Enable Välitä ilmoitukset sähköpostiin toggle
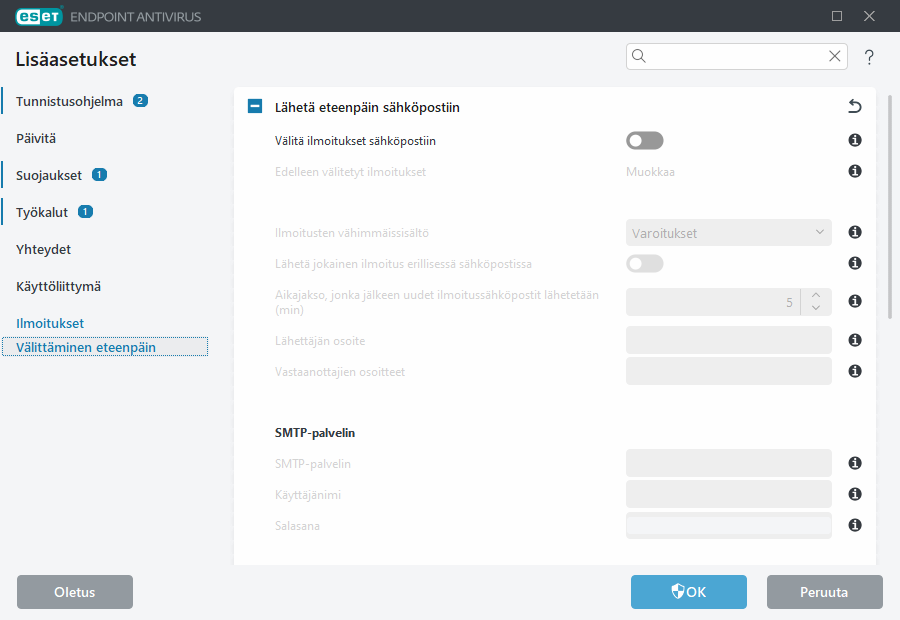 coord(645,141)
